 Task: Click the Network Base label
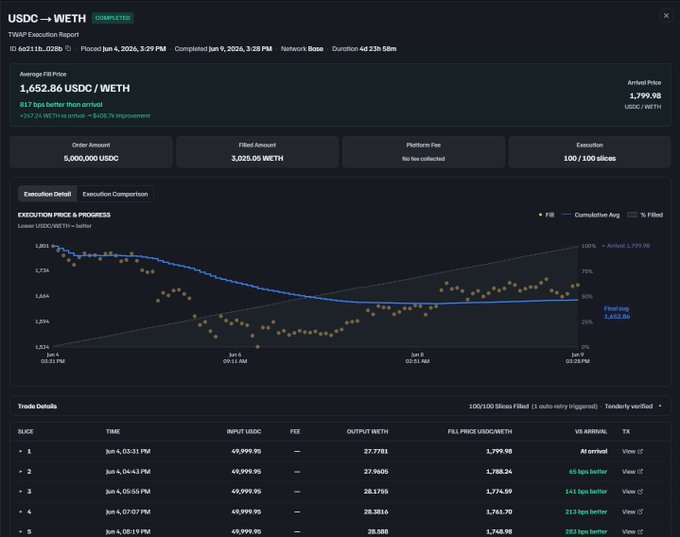point(302,49)
